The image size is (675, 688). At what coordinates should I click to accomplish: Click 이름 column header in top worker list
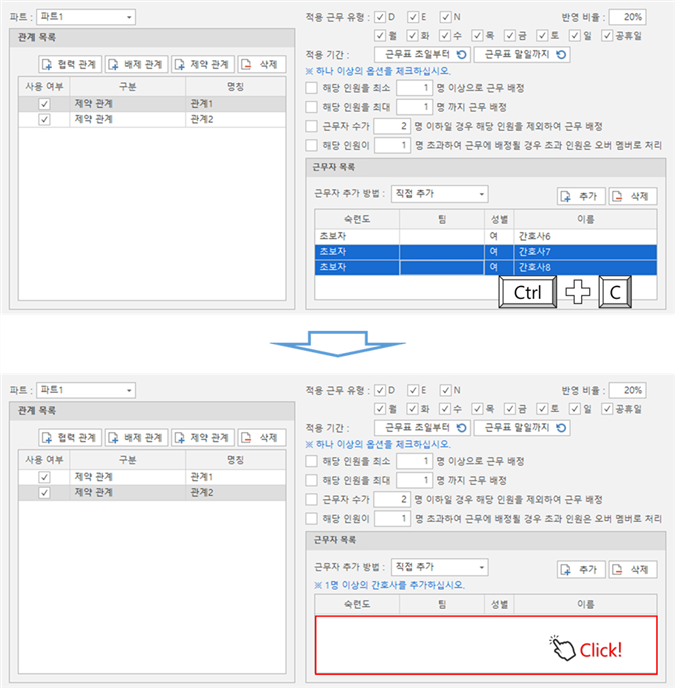(585, 219)
